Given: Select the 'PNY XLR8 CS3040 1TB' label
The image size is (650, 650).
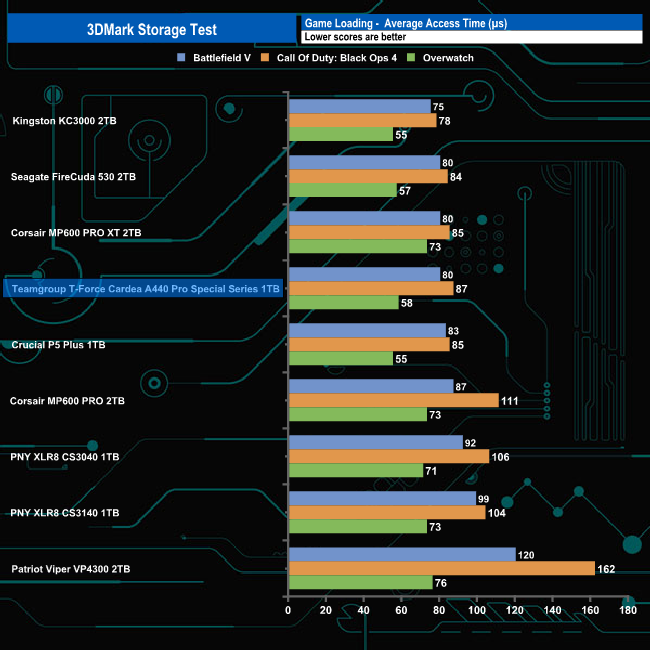Looking at the screenshot, I should [x=65, y=456].
